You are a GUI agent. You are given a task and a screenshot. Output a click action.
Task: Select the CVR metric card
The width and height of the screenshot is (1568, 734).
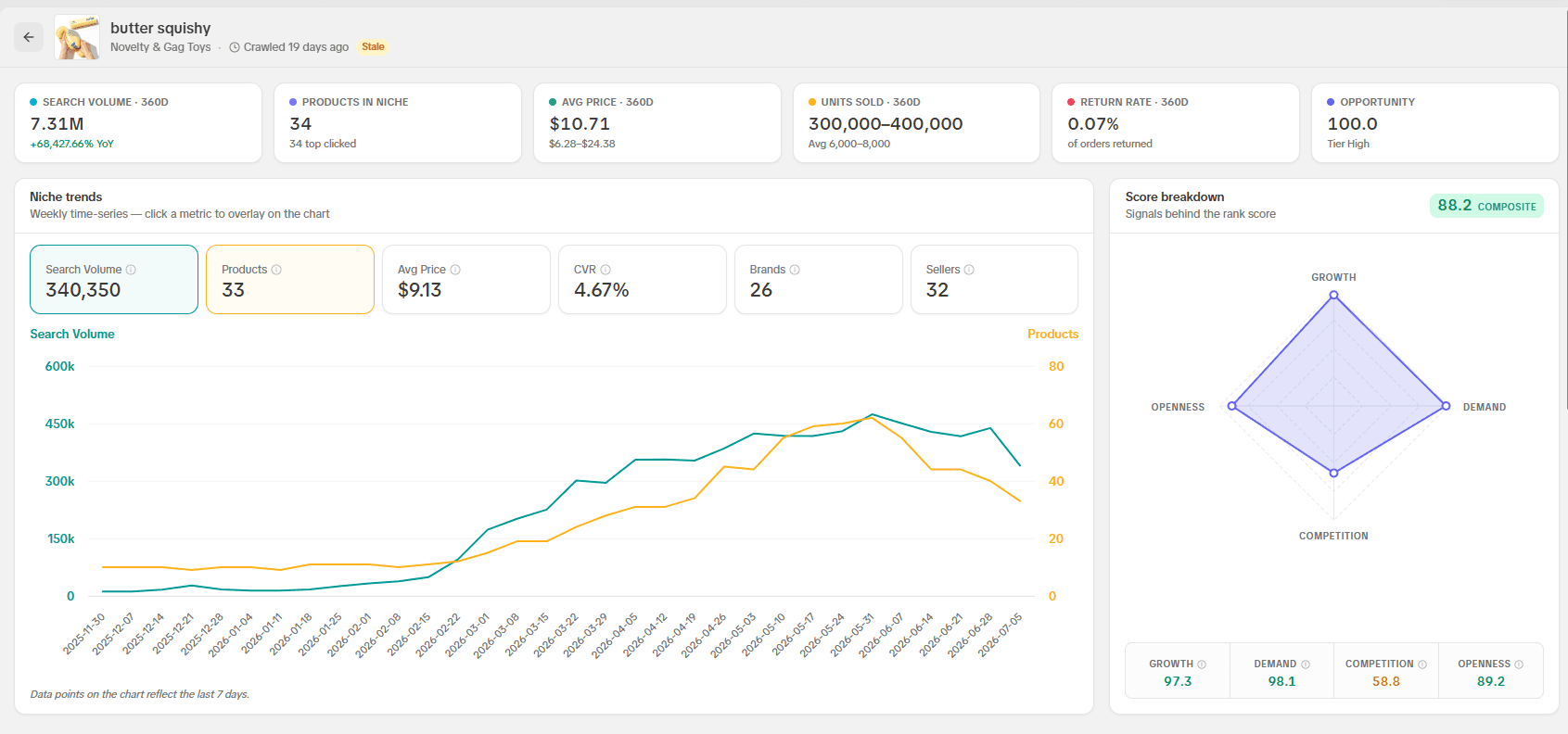[643, 280]
